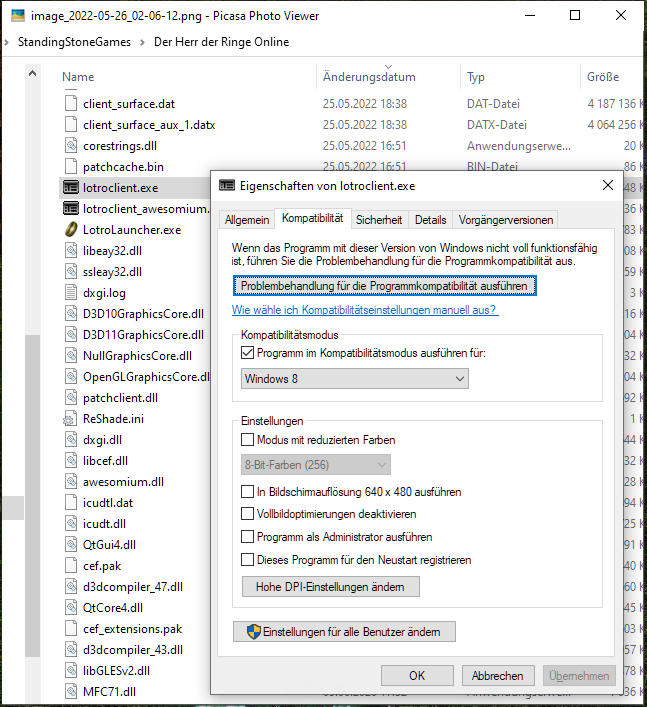Enable Modus mit reduzierten Farben
Viewport: 647px width, 707px height.
pos(247,440)
